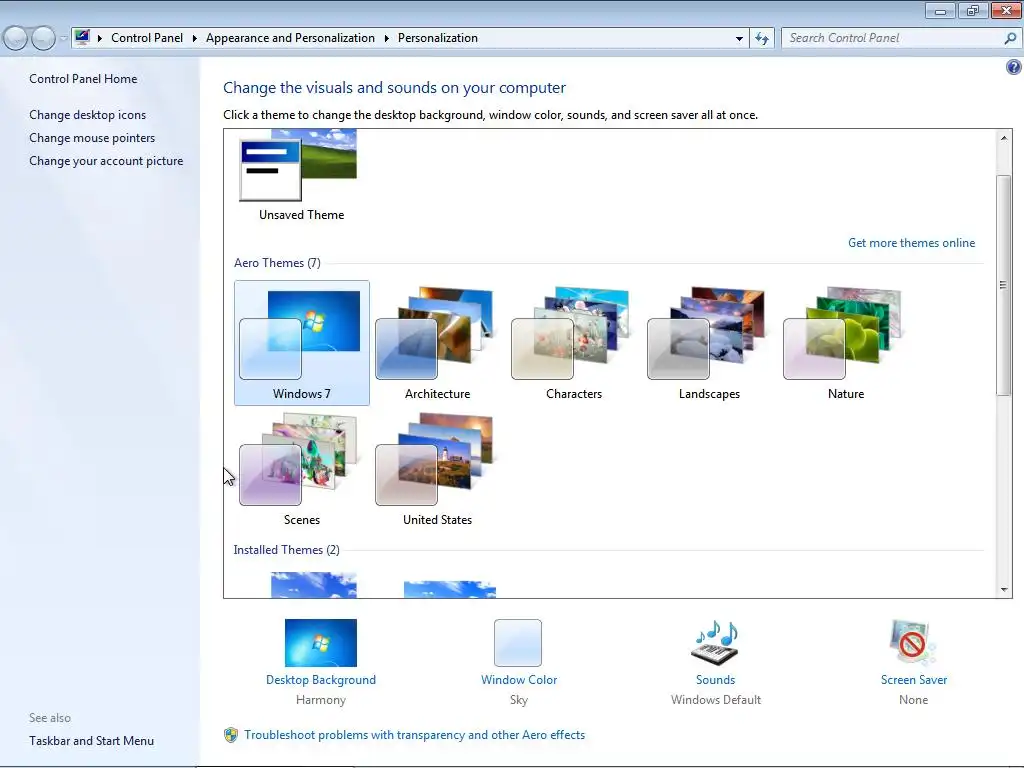Click the Personalization breadcrumb

(438, 38)
